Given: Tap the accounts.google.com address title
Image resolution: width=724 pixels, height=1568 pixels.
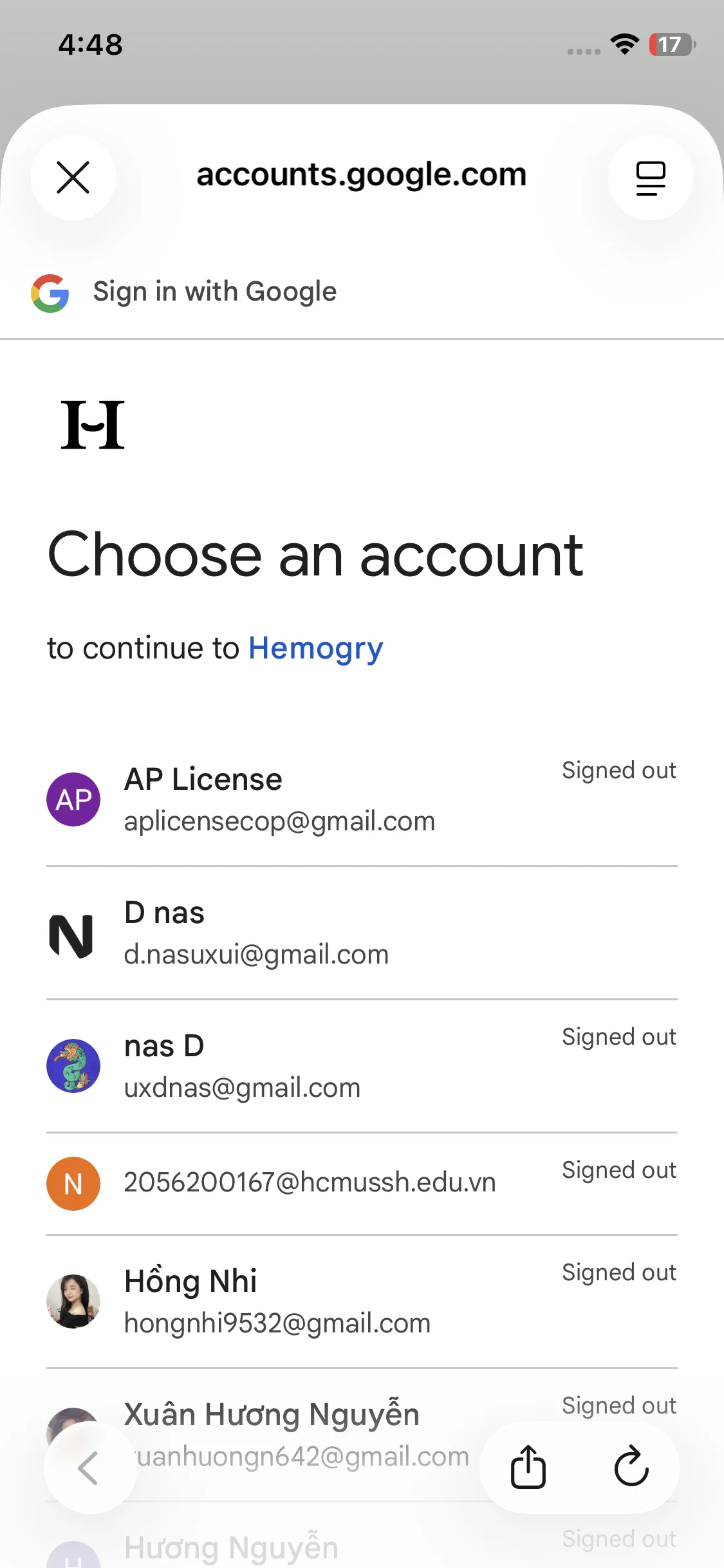Looking at the screenshot, I should [x=361, y=175].
